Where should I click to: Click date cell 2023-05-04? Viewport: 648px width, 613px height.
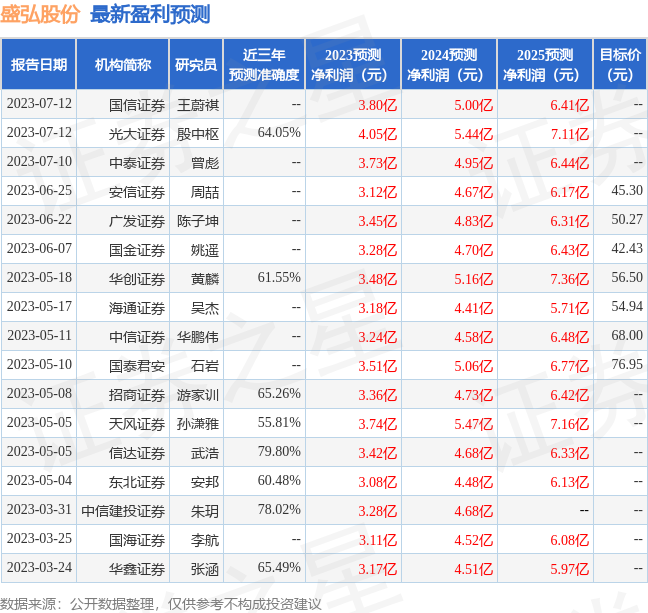[39, 480]
